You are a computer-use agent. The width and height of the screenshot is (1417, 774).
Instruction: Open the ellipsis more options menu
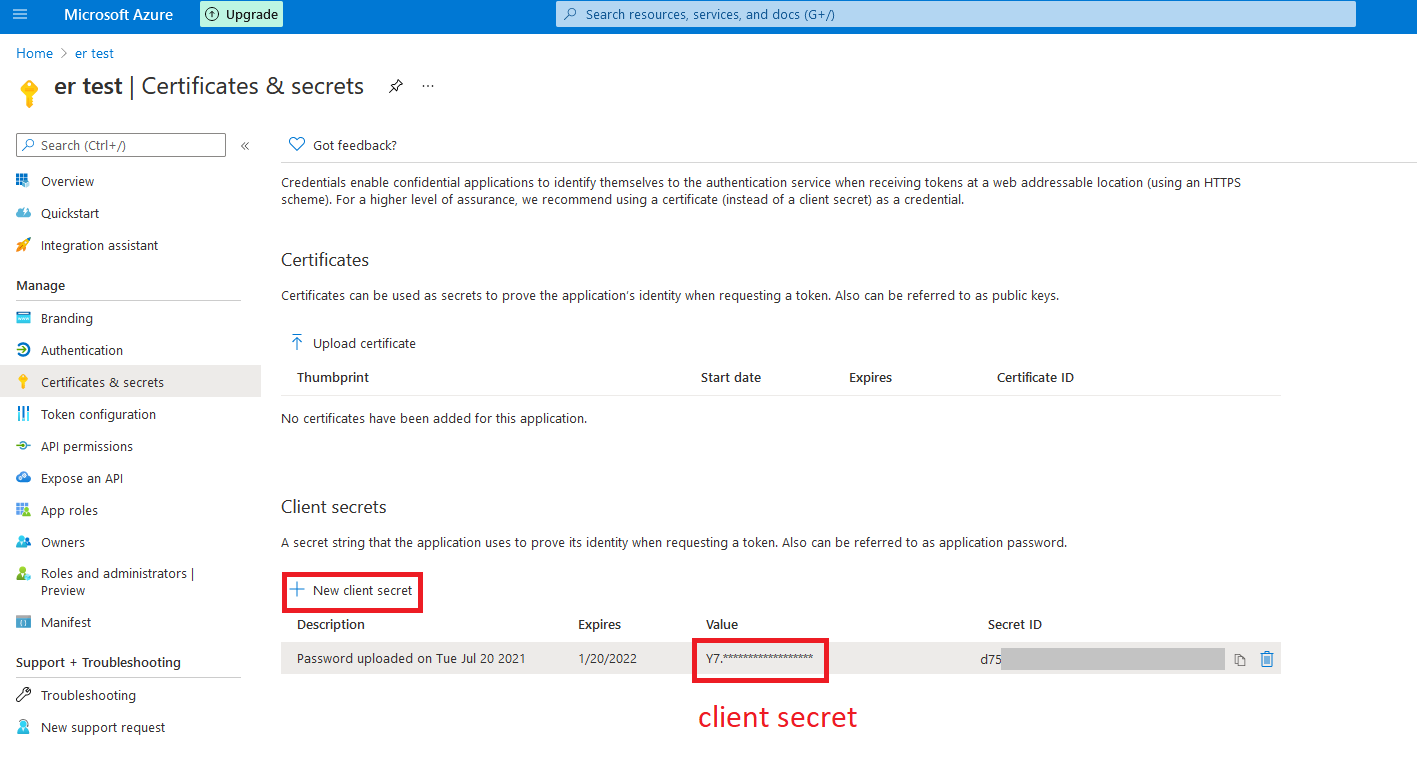[428, 86]
